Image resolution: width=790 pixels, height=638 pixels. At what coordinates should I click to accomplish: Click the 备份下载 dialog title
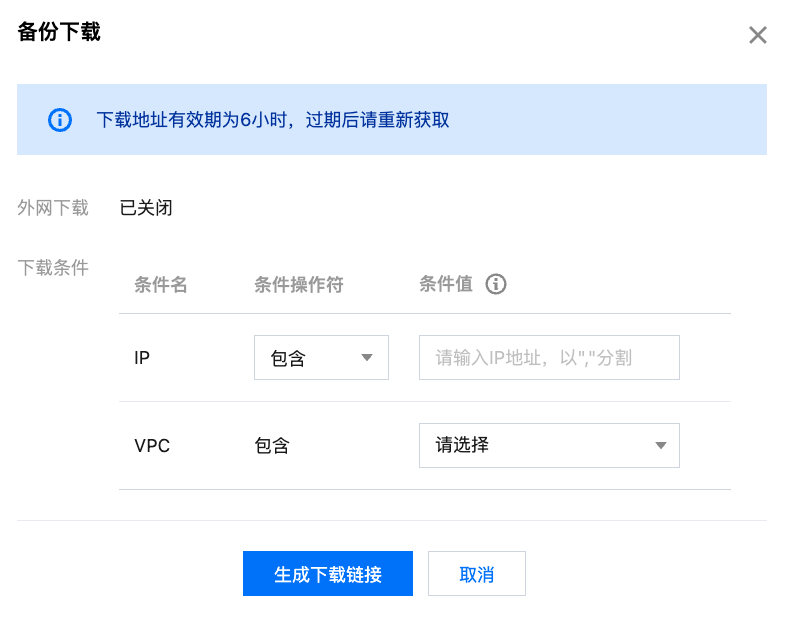59,32
